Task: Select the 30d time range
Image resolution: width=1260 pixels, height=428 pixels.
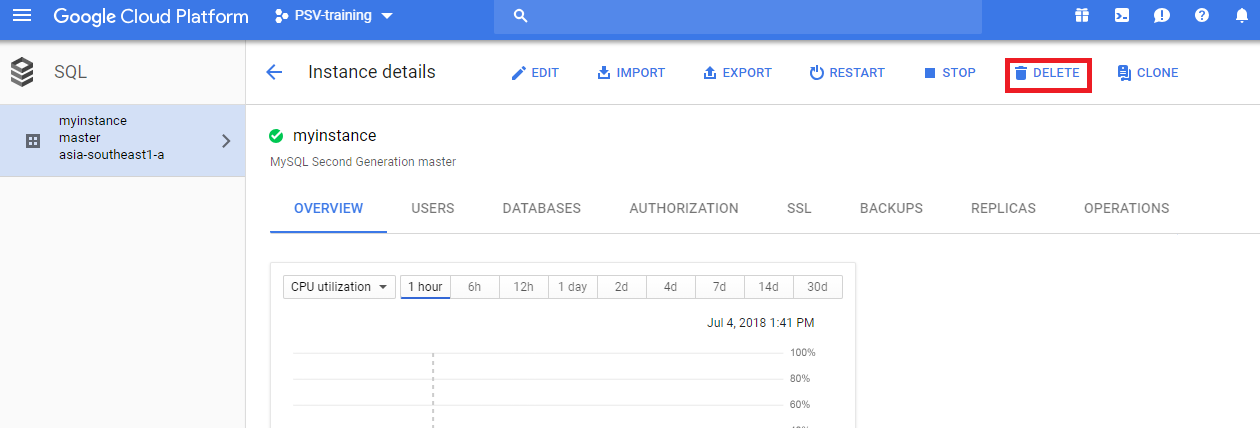Action: (818, 287)
